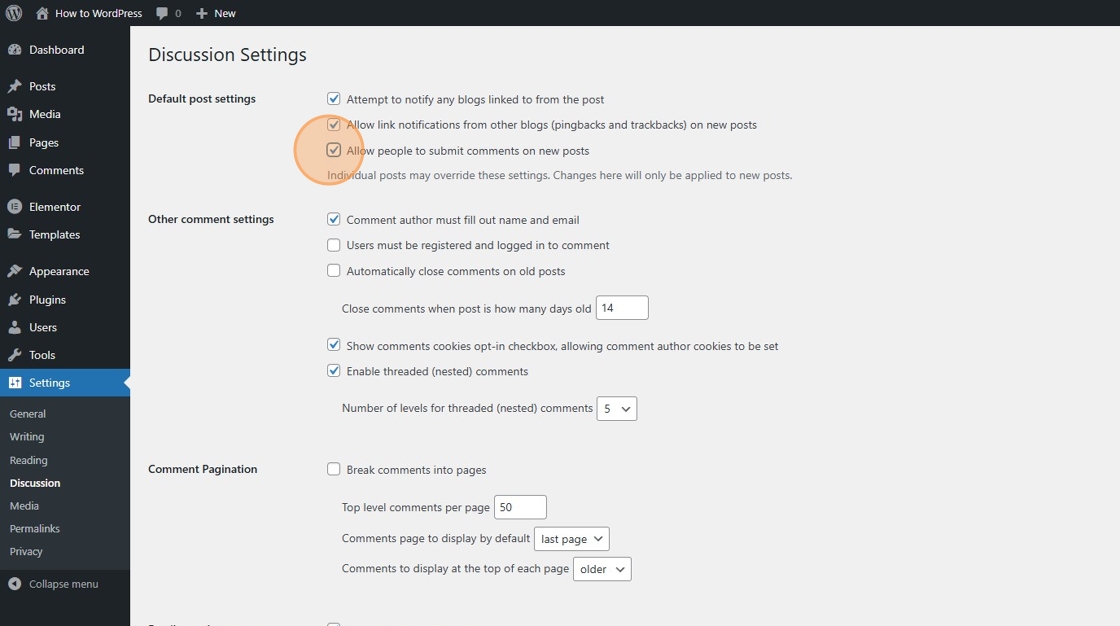Viewport: 1120px width, 626px height.
Task: Open Discussion settings submenu
Action: pos(35,483)
